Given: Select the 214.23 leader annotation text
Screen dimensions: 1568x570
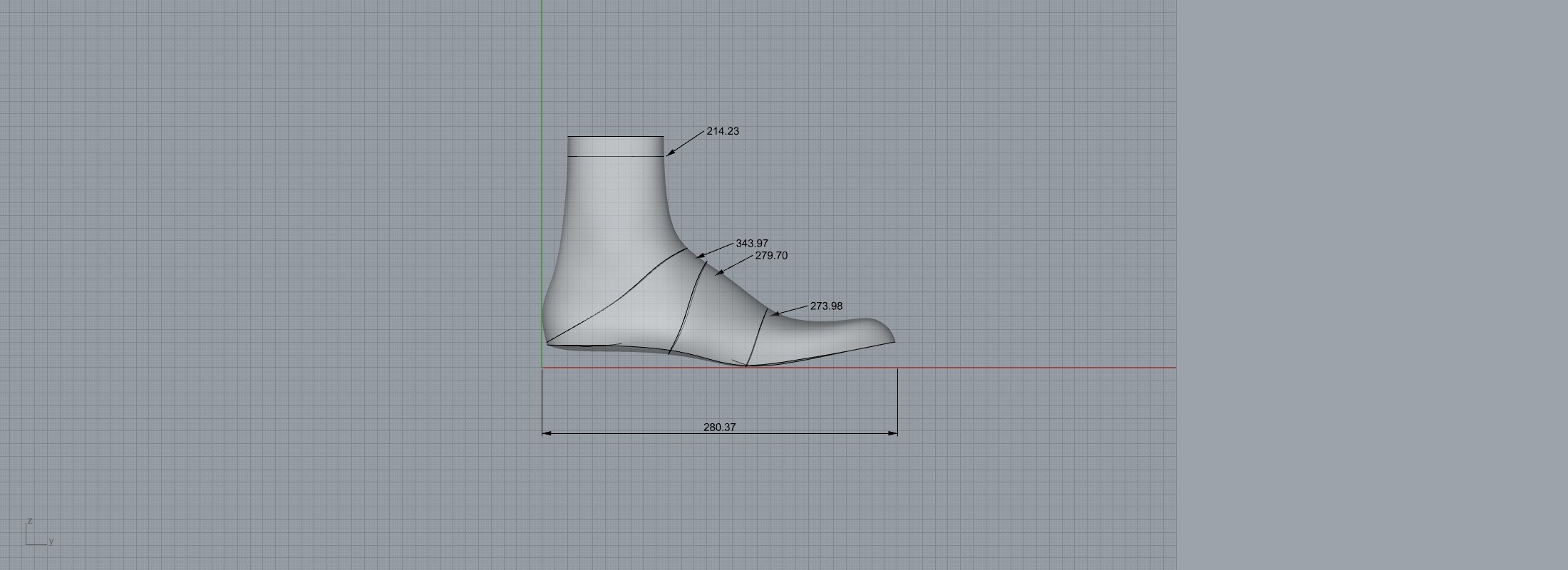Looking at the screenshot, I should (723, 131).
